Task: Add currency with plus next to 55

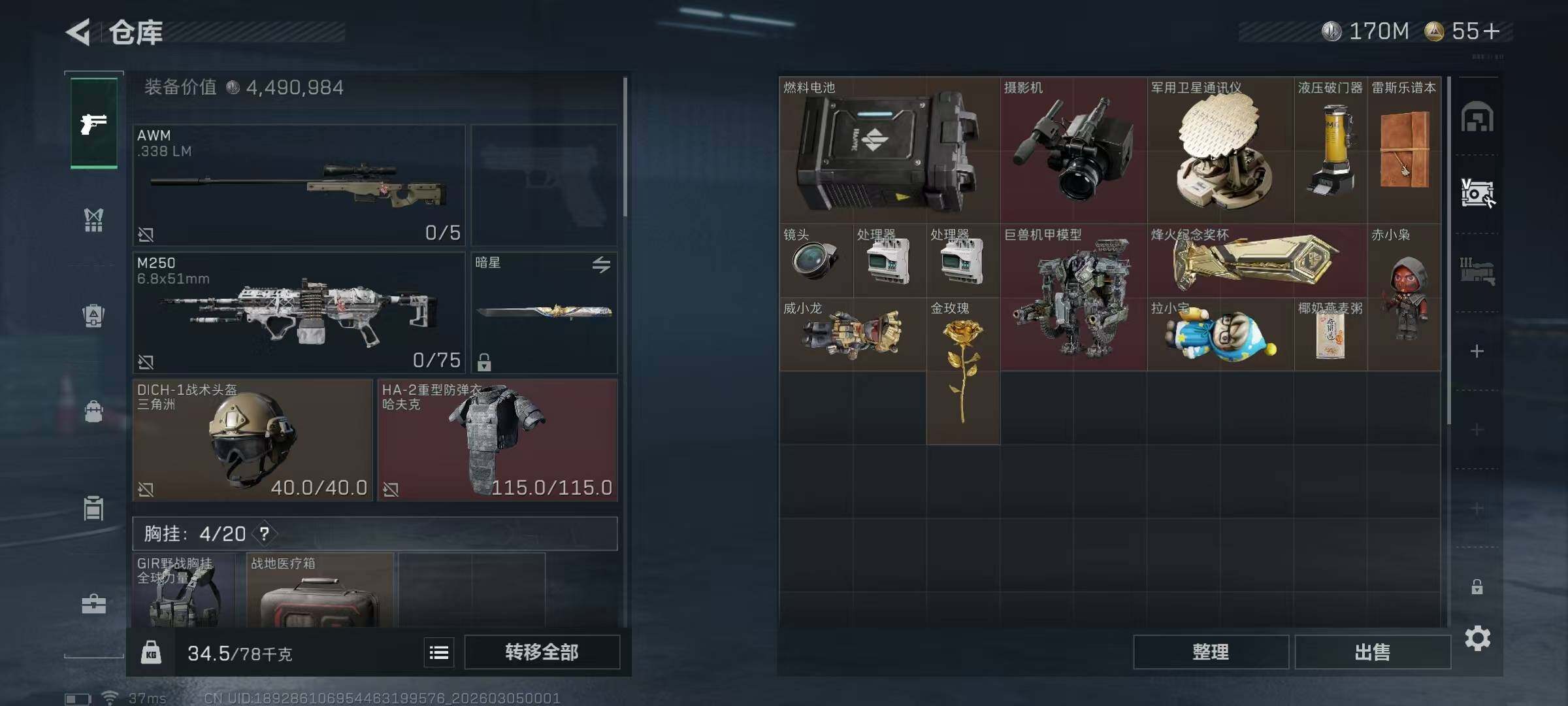Action: coord(1492,31)
